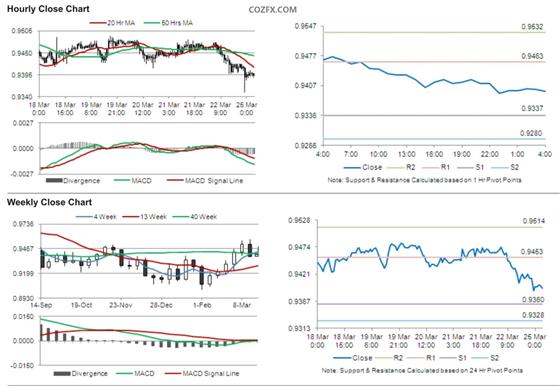Click the 0.9328 support label
The width and height of the screenshot is (560, 386).
tap(533, 315)
